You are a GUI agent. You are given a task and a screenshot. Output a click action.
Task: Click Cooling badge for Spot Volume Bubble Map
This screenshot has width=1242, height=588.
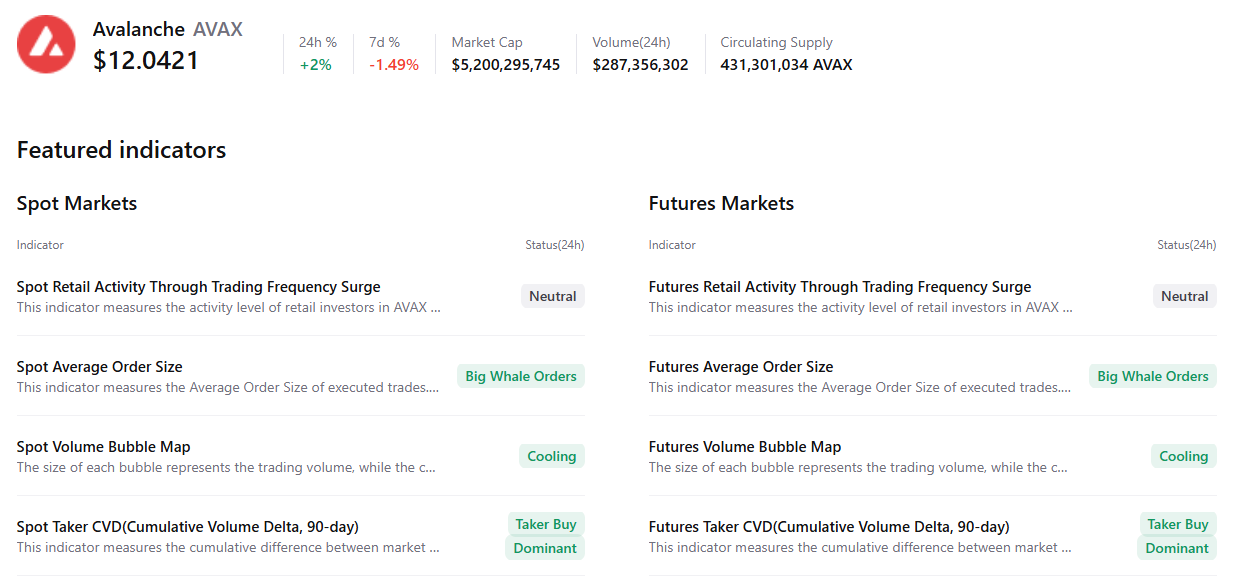[x=551, y=456]
